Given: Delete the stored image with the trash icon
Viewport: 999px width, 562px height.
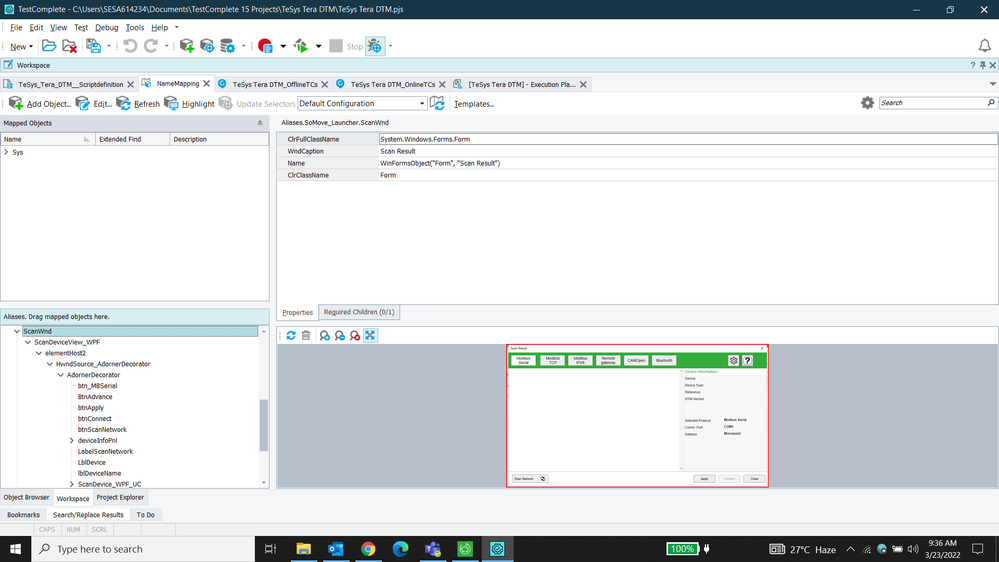Looking at the screenshot, I should (x=306, y=336).
